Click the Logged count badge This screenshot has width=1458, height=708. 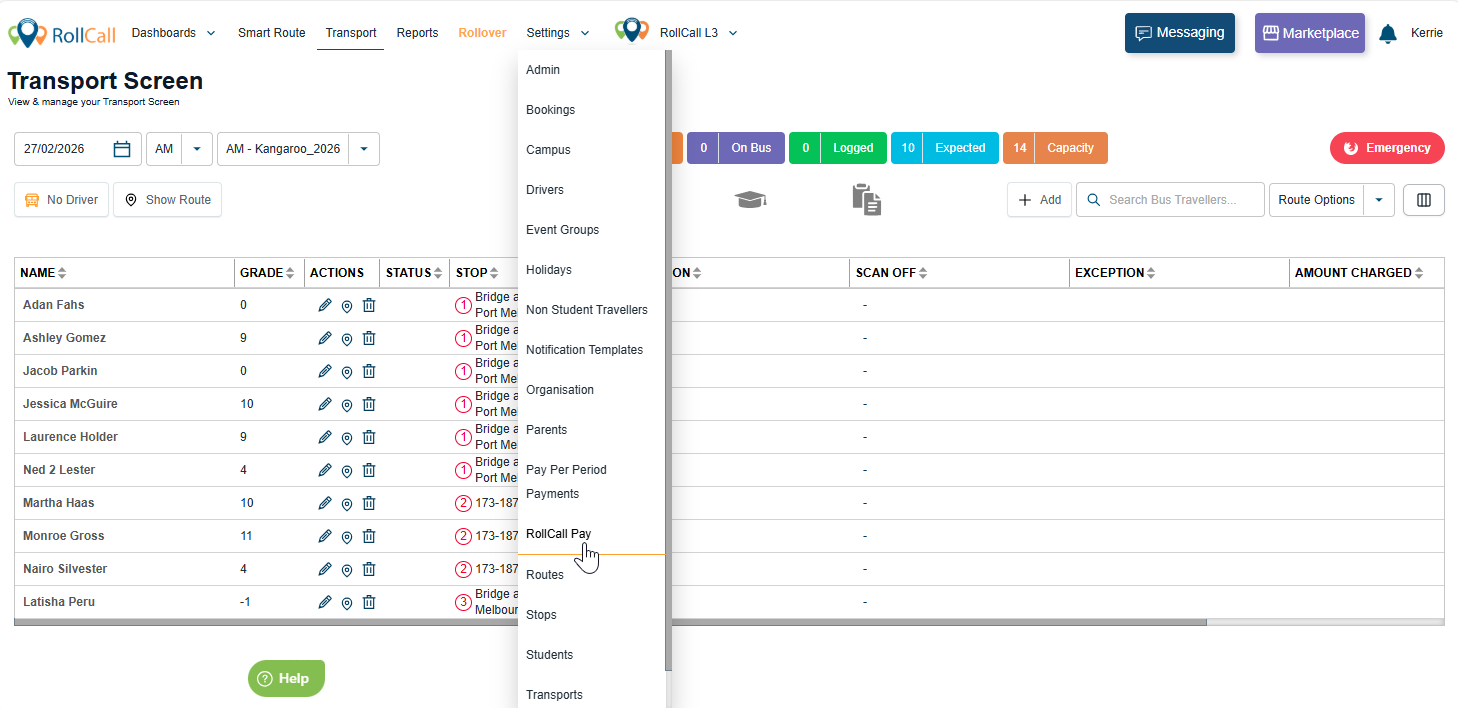(x=838, y=148)
